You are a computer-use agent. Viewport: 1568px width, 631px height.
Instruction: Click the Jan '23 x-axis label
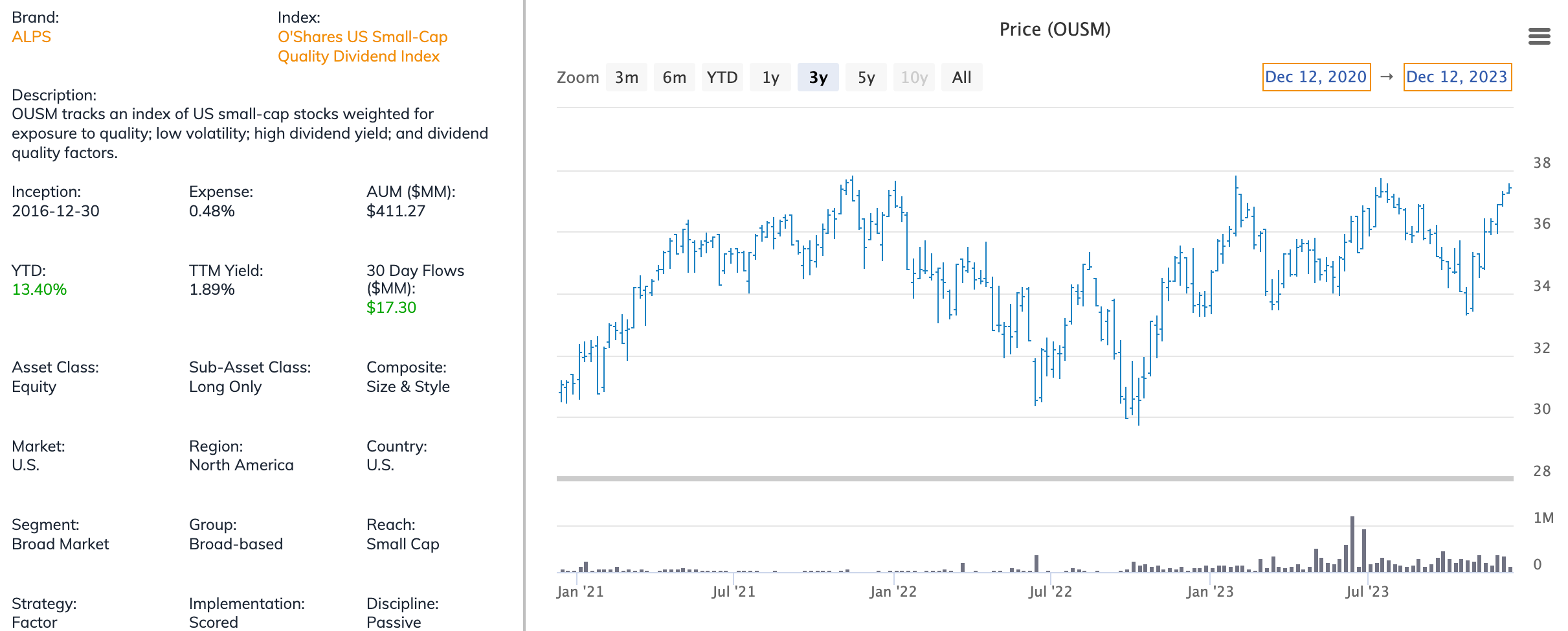1209,591
